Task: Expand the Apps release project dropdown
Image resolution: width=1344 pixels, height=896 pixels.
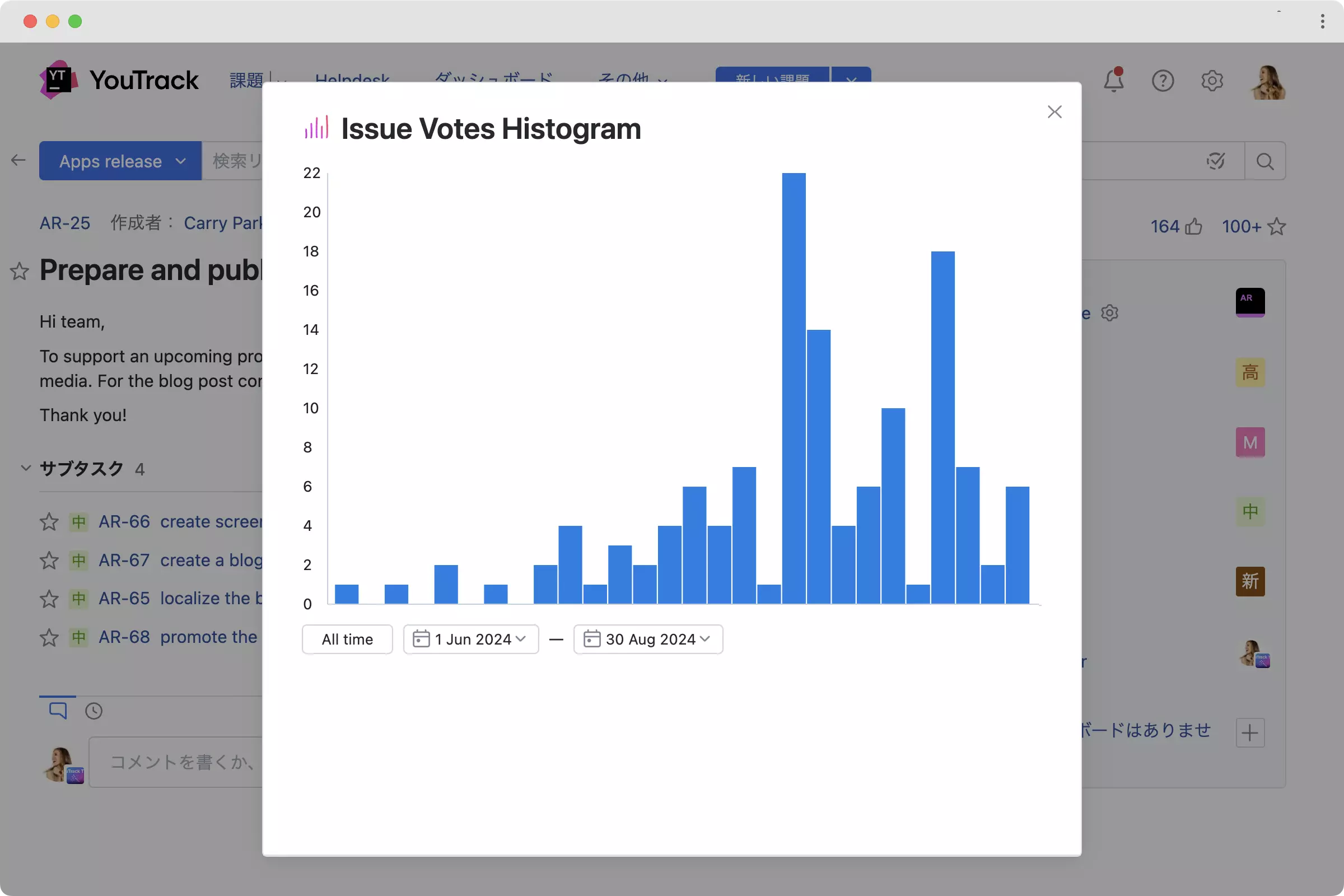Action: (120, 161)
